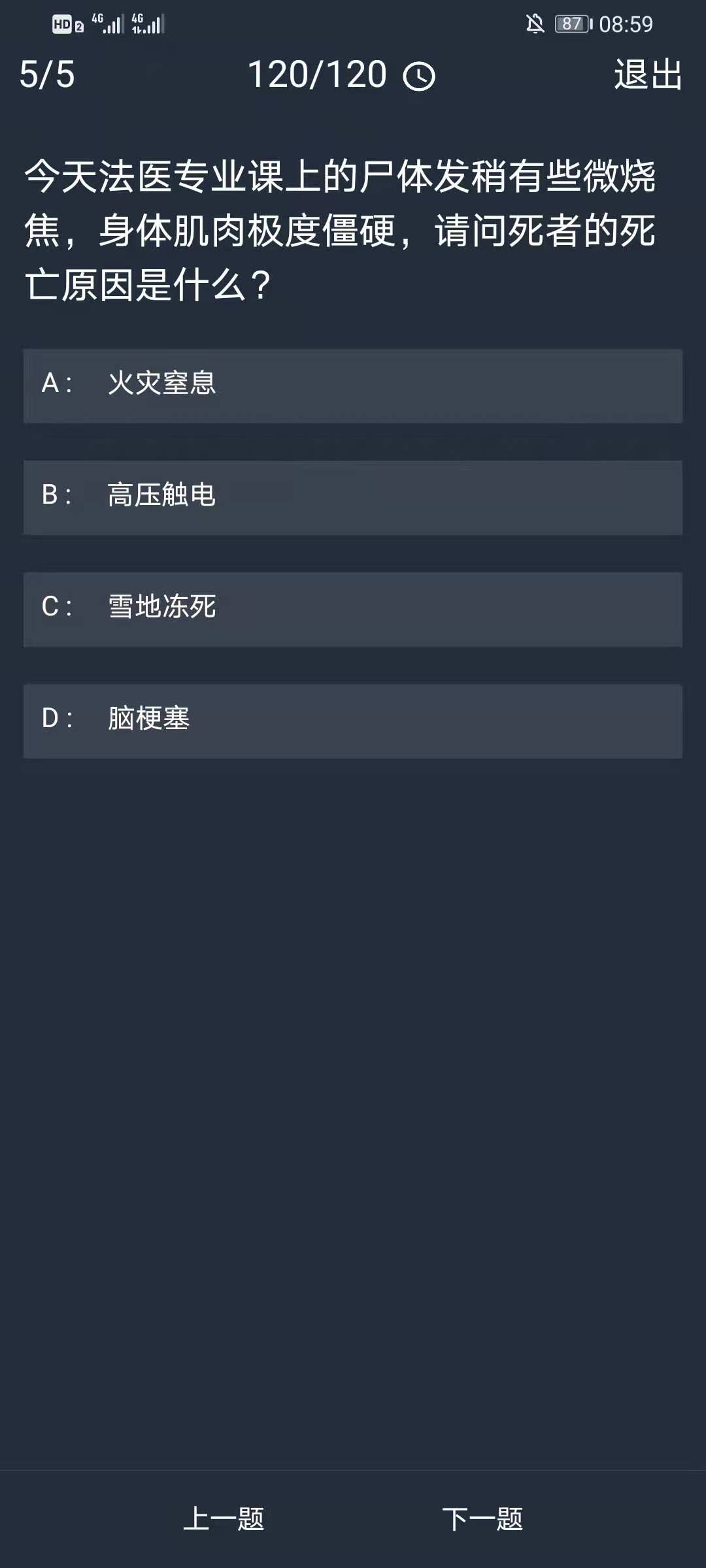
Task: Tap the 5/5 question counter
Action: [x=47, y=74]
